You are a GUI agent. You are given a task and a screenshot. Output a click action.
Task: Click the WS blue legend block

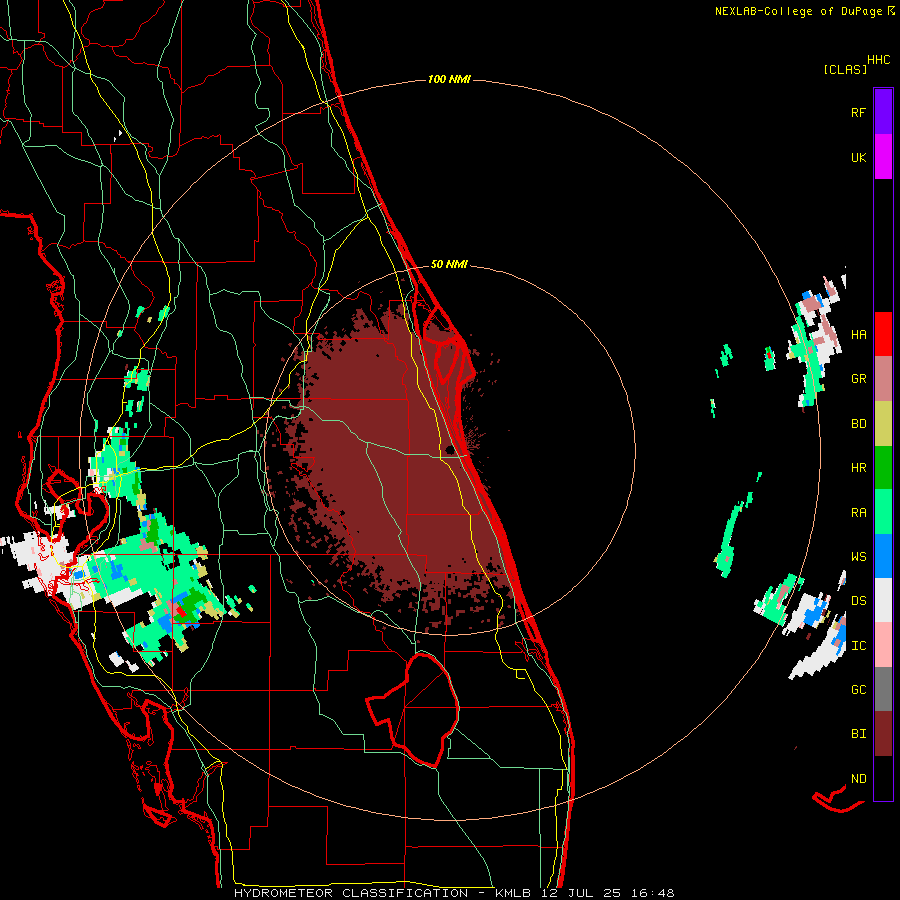click(x=883, y=556)
